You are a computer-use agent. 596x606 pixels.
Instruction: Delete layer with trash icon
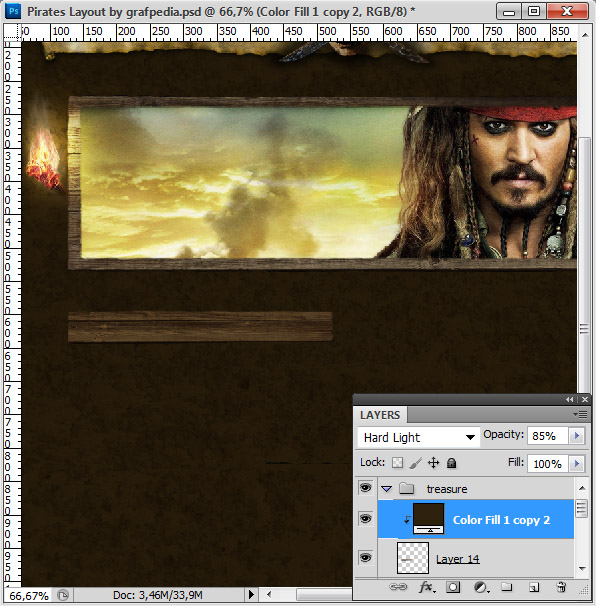(561, 587)
